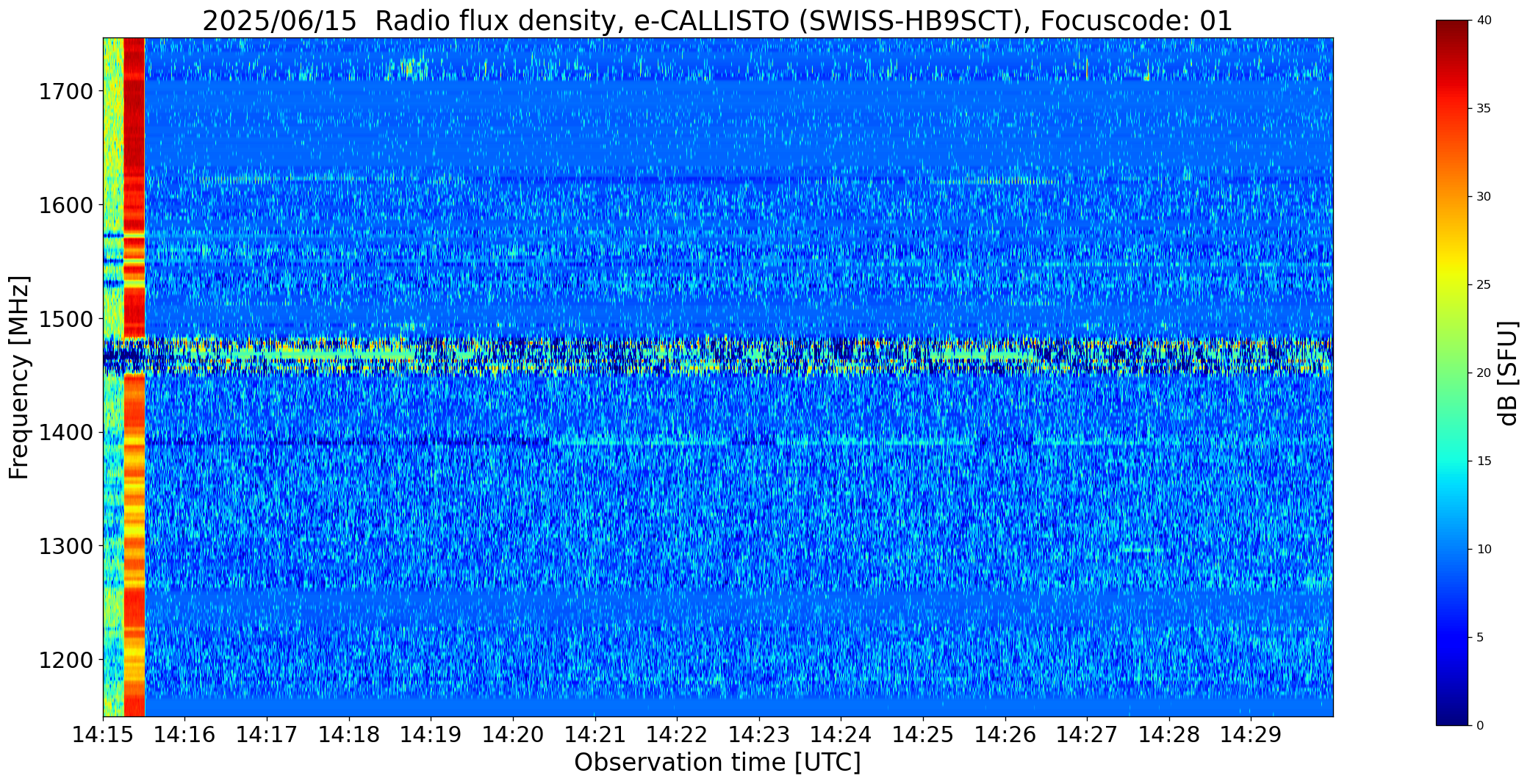Click the colorbar tick label 40
1530x784 pixels.
1483,21
